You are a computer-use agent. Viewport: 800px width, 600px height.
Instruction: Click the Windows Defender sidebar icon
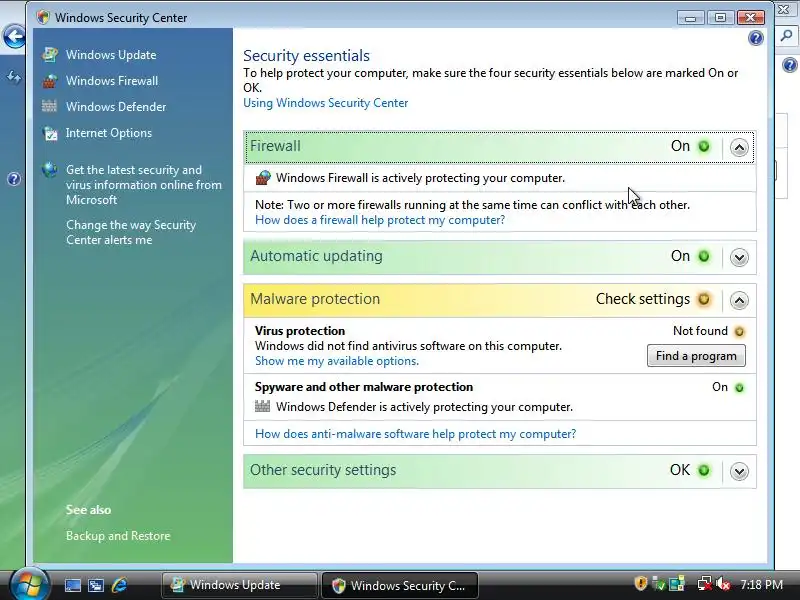tap(49, 106)
